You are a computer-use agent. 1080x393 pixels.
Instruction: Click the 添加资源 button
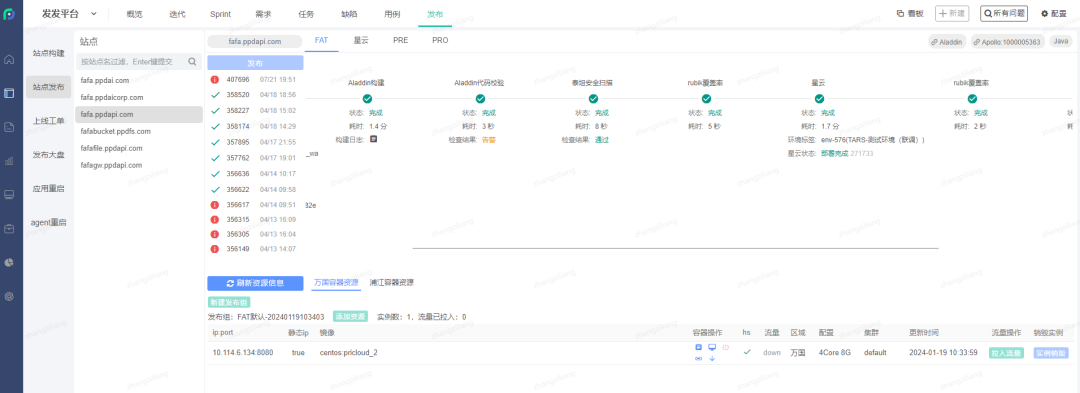[350, 317]
